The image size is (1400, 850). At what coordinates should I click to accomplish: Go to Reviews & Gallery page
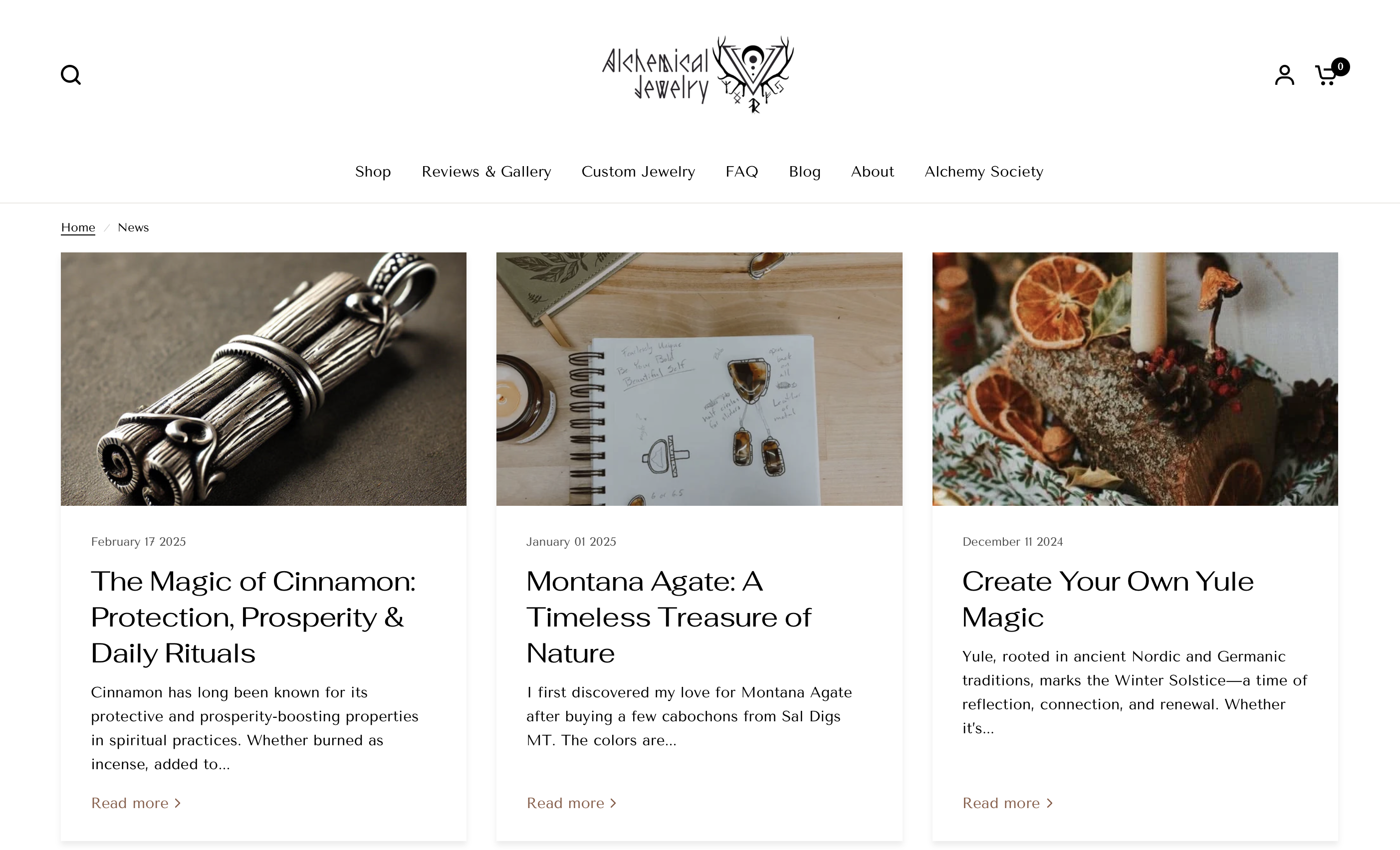click(x=486, y=172)
